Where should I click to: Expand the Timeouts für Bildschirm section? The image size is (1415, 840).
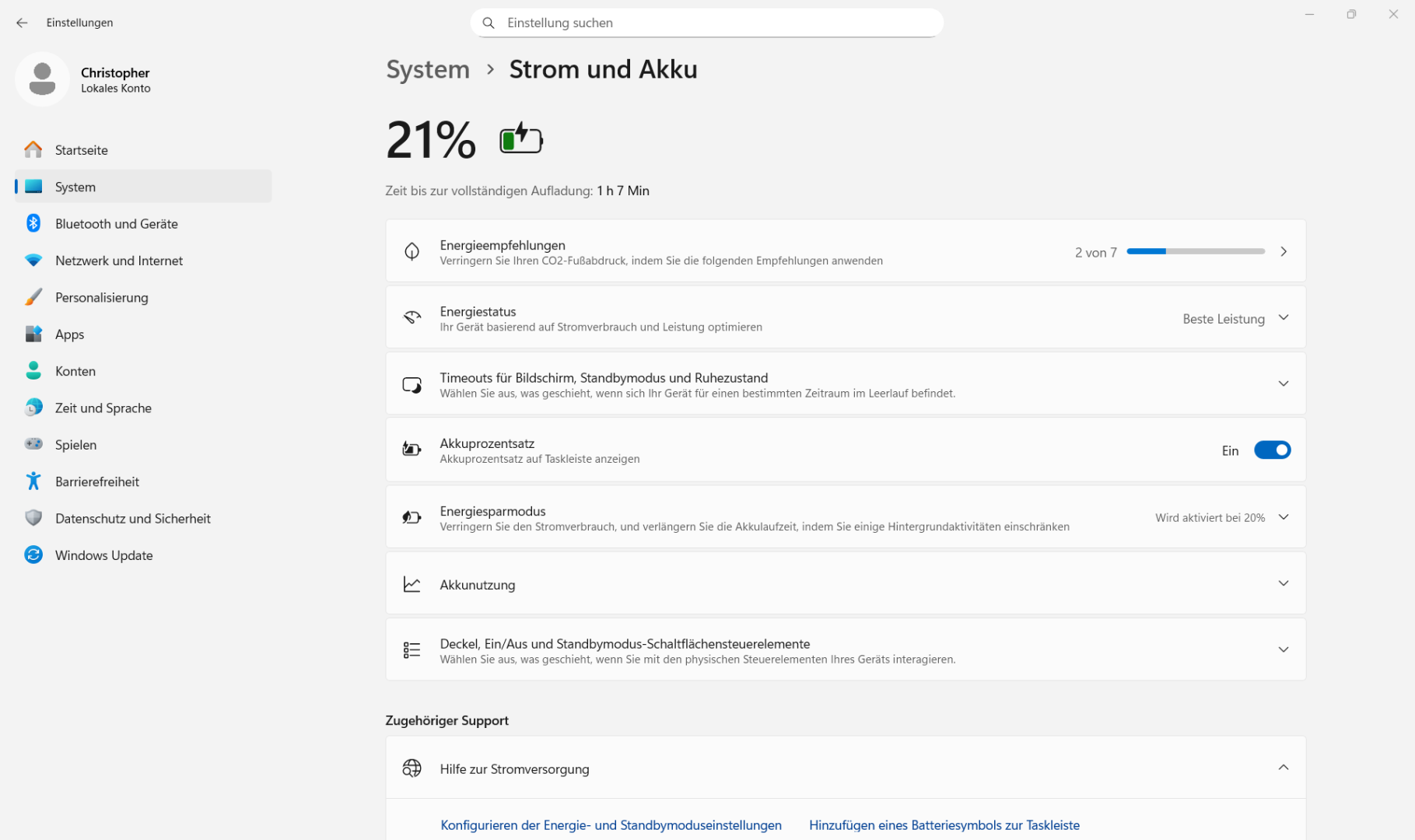[x=1283, y=383]
